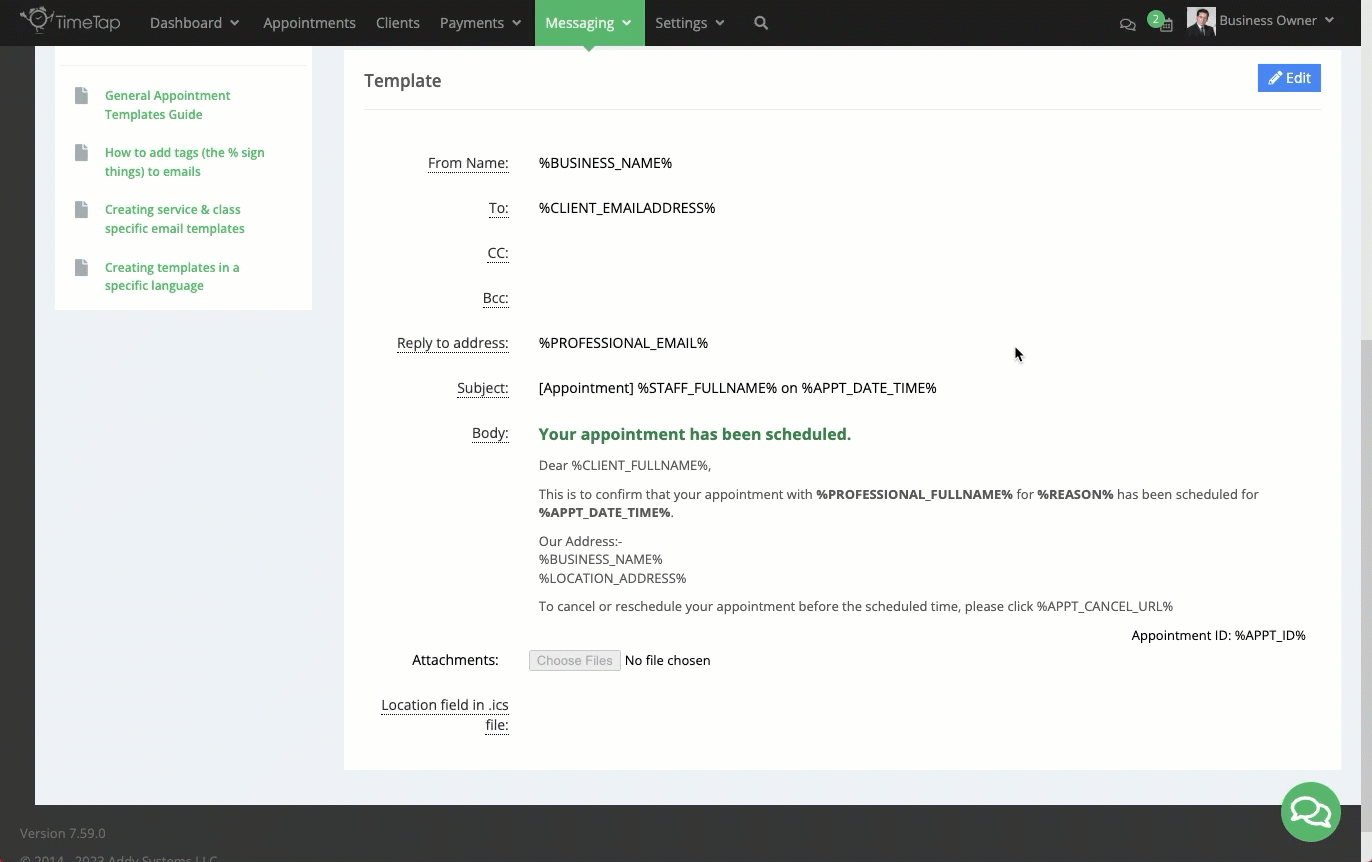
Task: Click the document icon beside Creating templates article
Action: [x=81, y=268]
